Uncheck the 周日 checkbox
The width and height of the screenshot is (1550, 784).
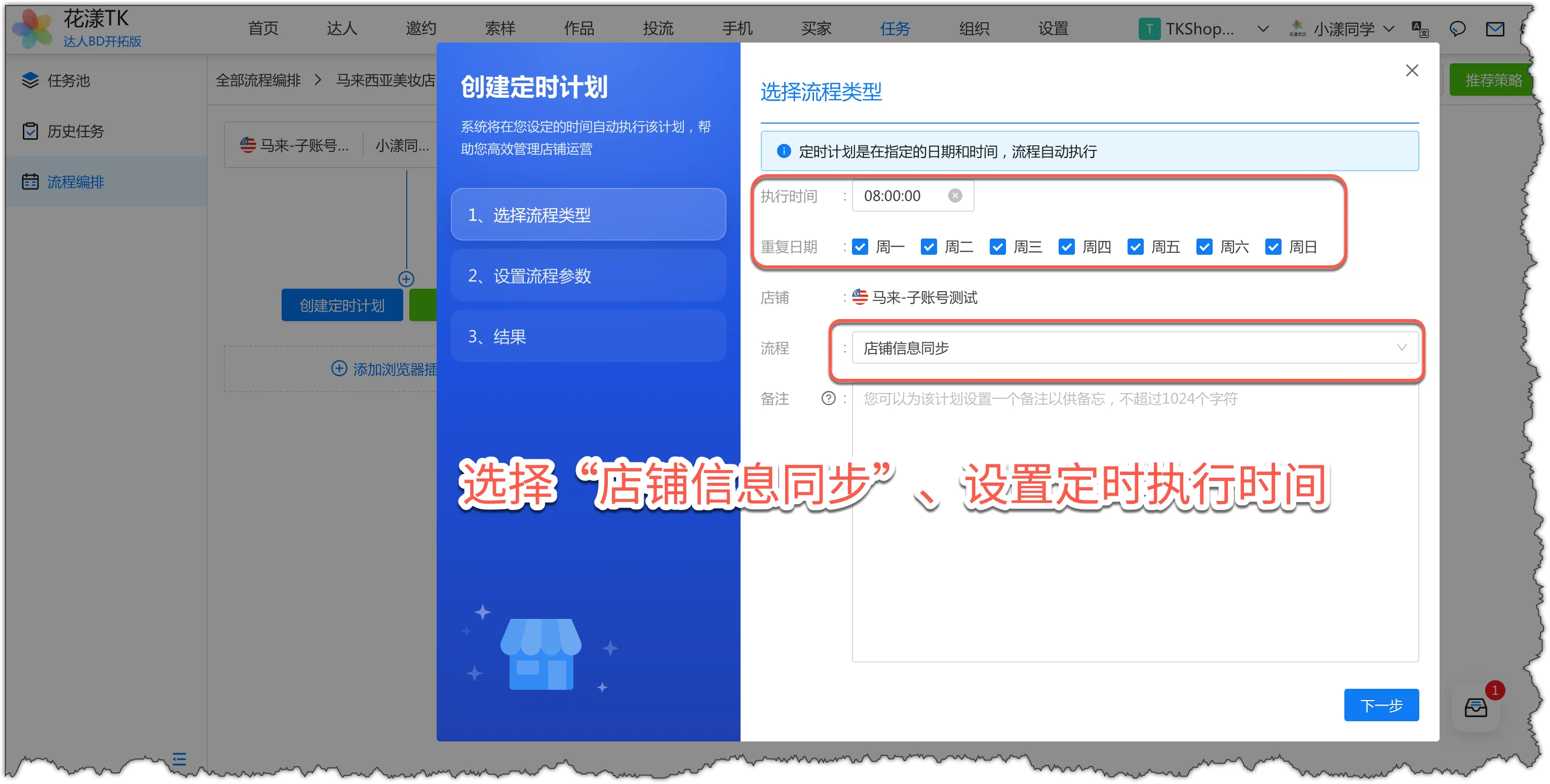click(1273, 247)
